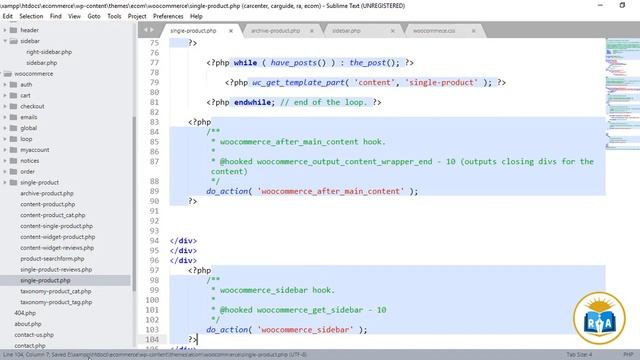Click the global folder icon
640x360 pixels.
pyautogui.click(x=13, y=128)
